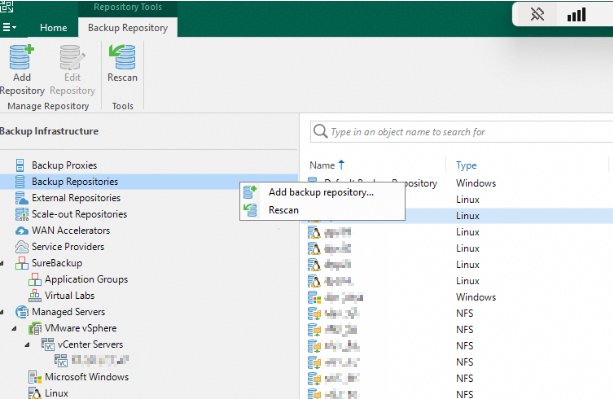Collapse the VMware vSphere node arrow

point(14,329)
